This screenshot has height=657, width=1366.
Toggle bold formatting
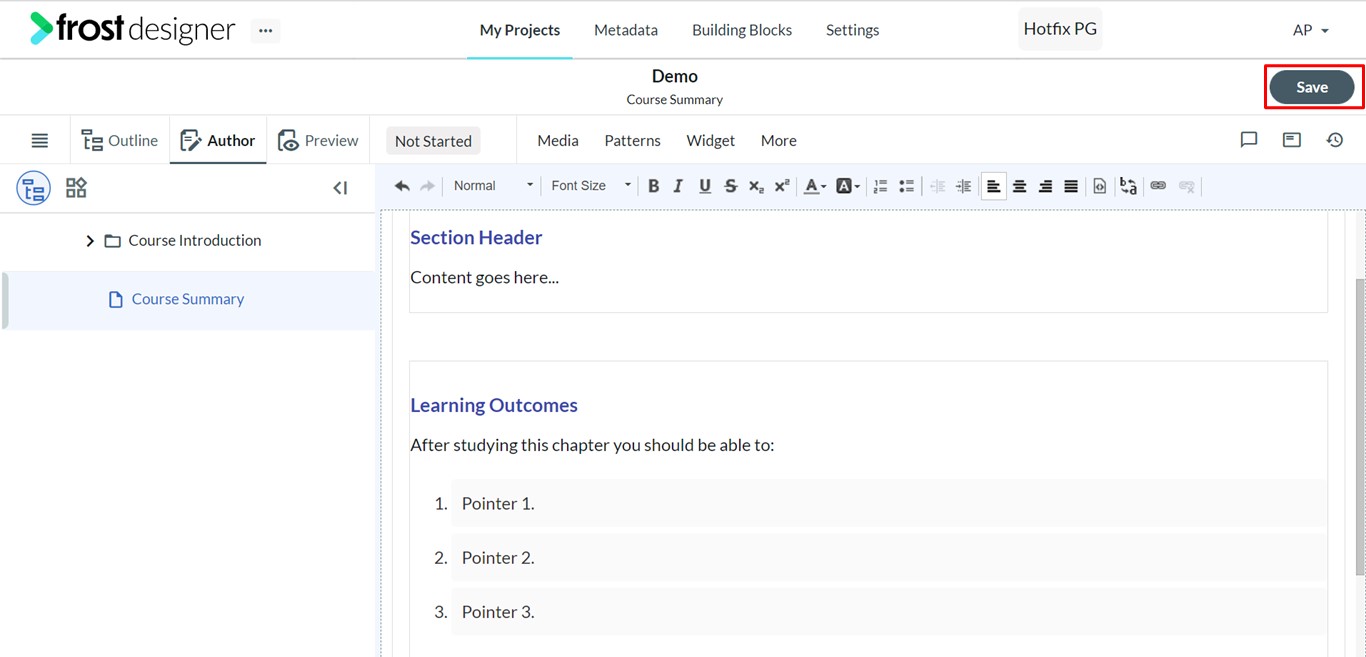653,186
